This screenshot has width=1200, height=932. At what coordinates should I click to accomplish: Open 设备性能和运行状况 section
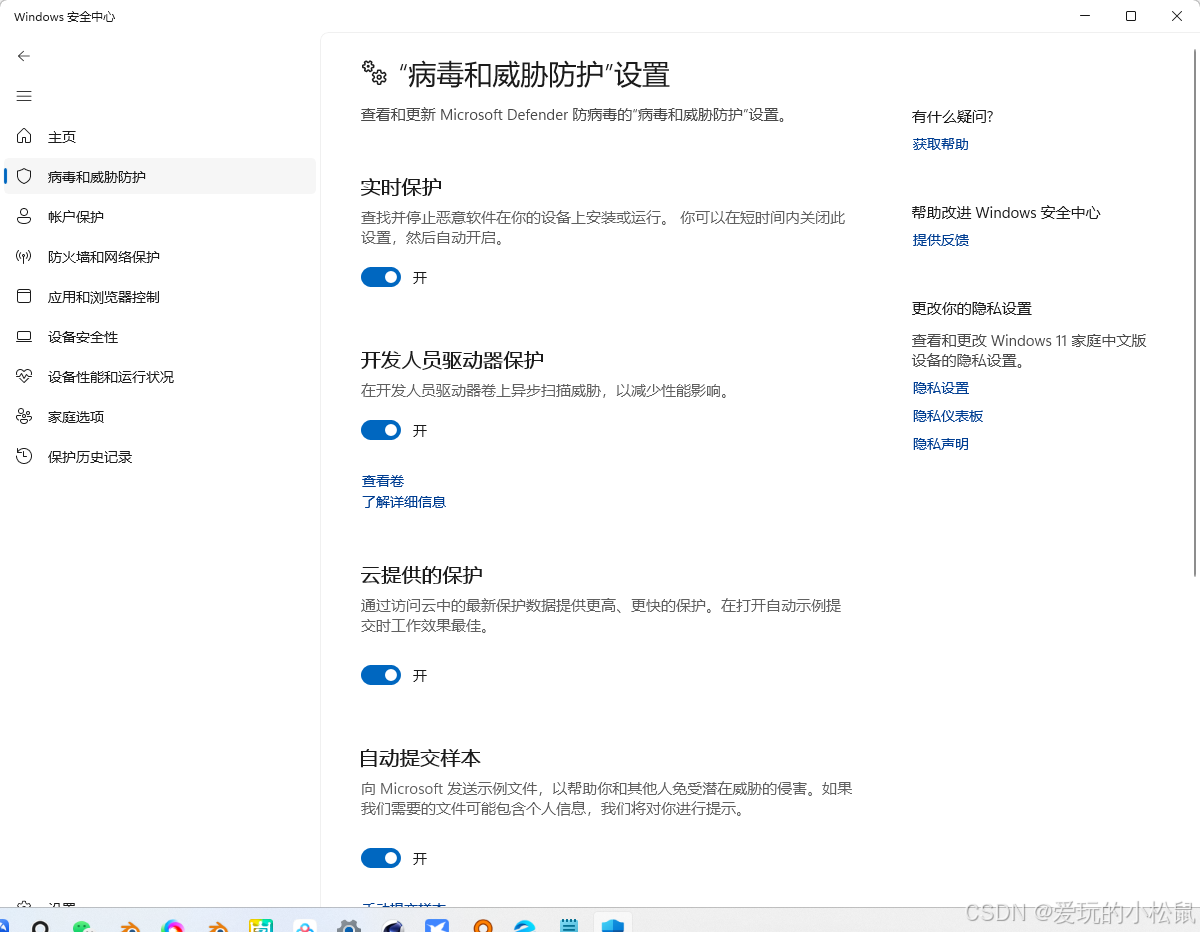point(160,377)
